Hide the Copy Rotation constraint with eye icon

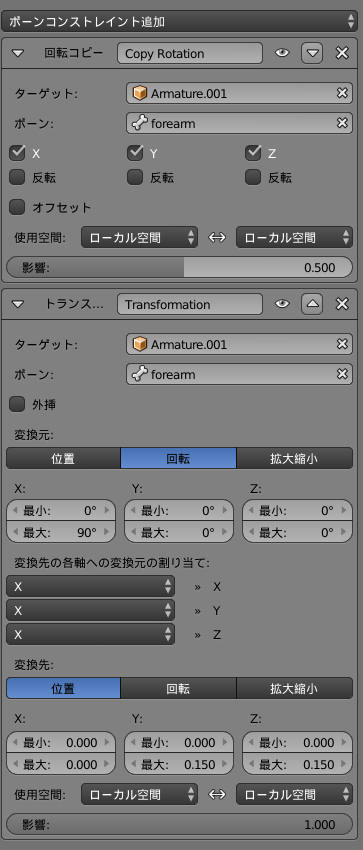click(x=282, y=53)
